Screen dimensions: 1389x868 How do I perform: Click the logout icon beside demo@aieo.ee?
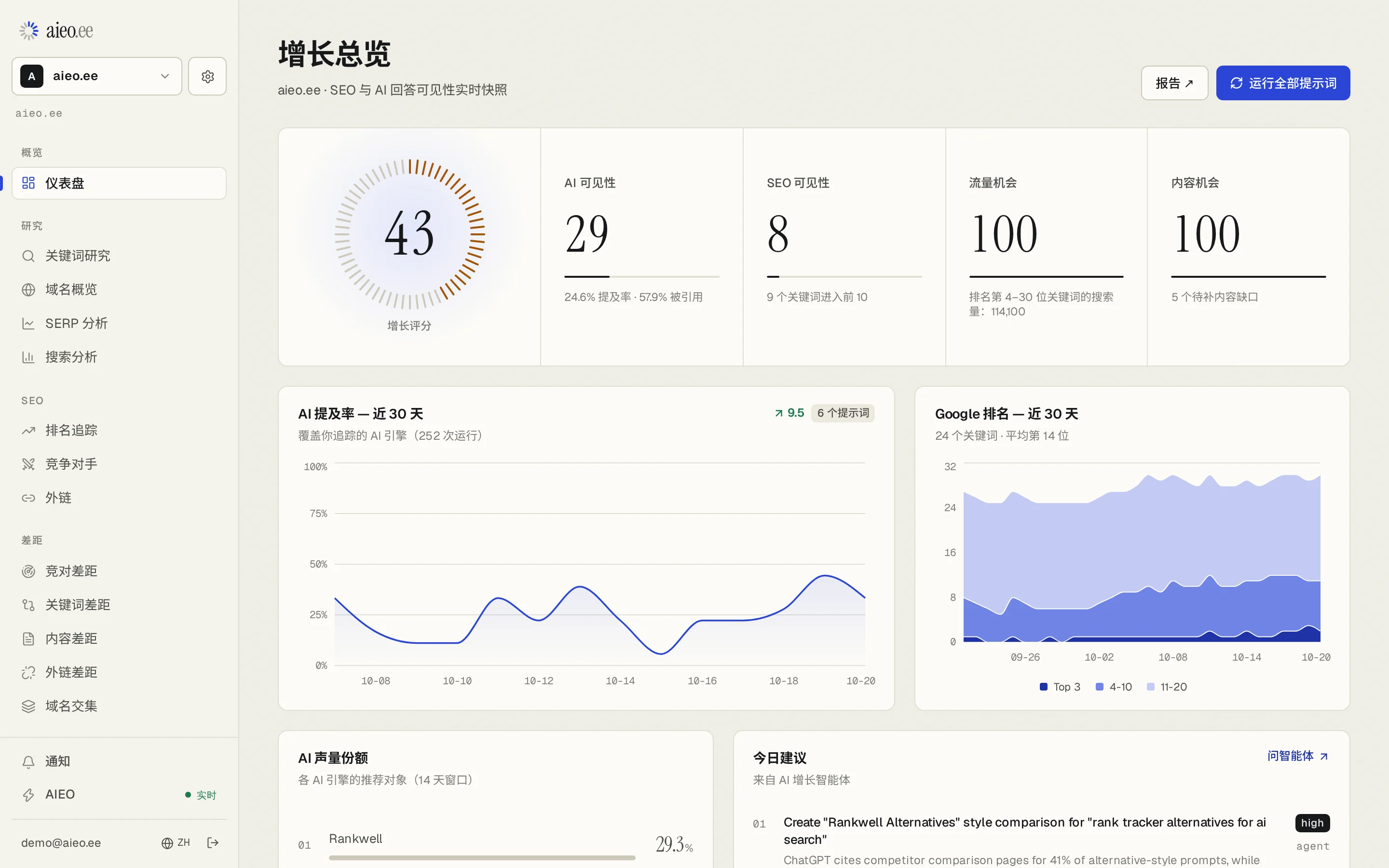[x=213, y=843]
